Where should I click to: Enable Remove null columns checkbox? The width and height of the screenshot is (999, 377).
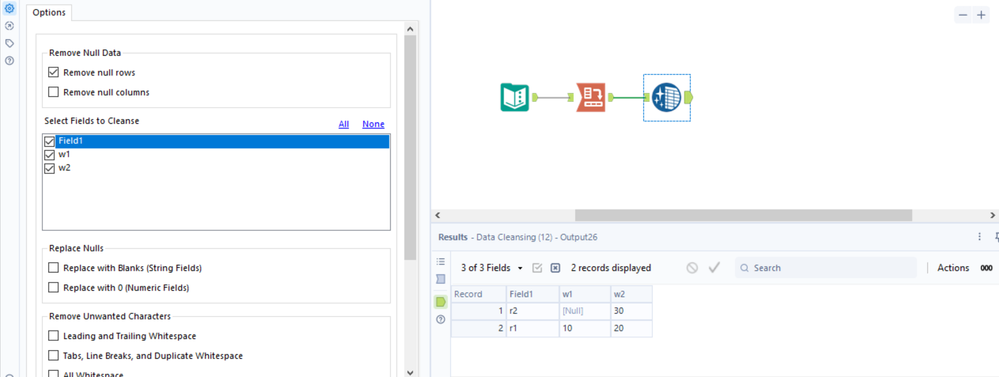click(x=54, y=92)
